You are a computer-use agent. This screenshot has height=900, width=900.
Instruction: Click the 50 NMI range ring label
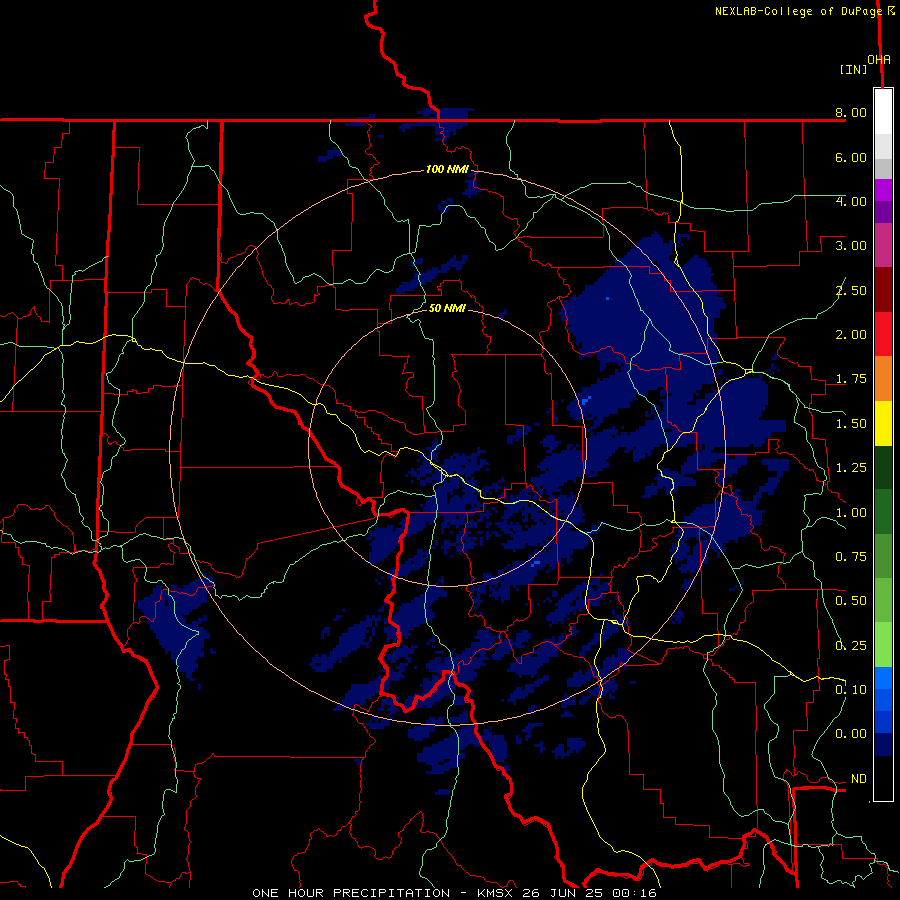click(447, 308)
